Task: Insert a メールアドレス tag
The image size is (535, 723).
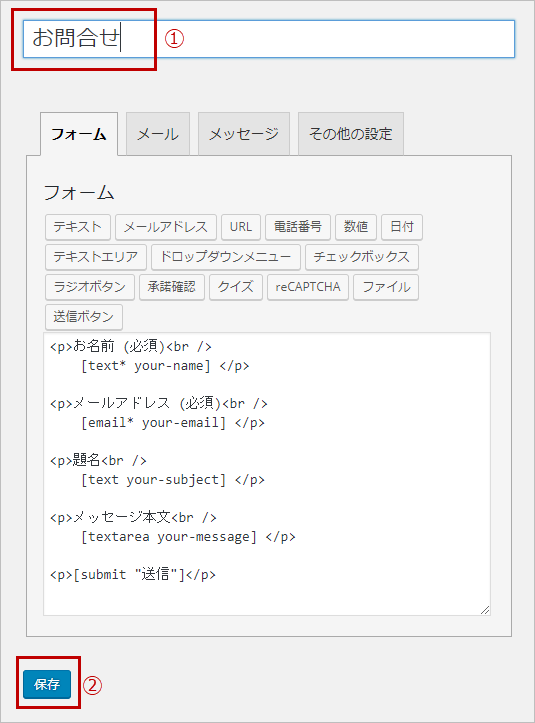Action: (x=166, y=227)
